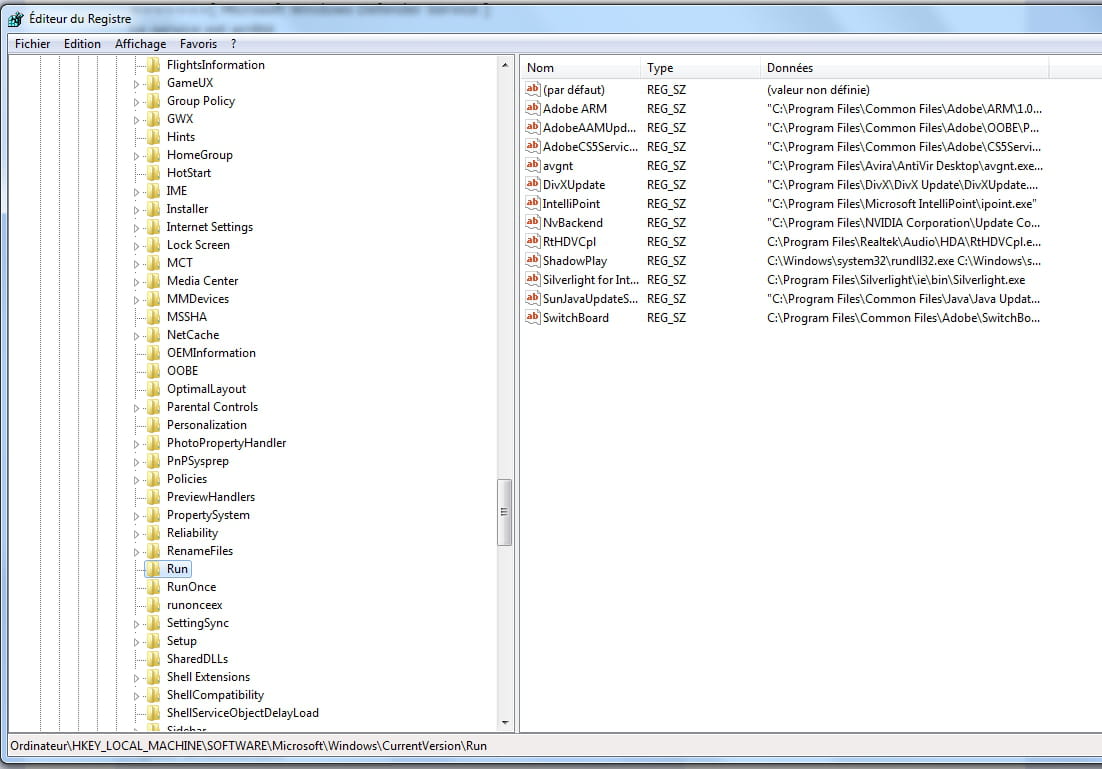
Task: Select the 'Silverlight for Int...' value name
Action: 590,280
